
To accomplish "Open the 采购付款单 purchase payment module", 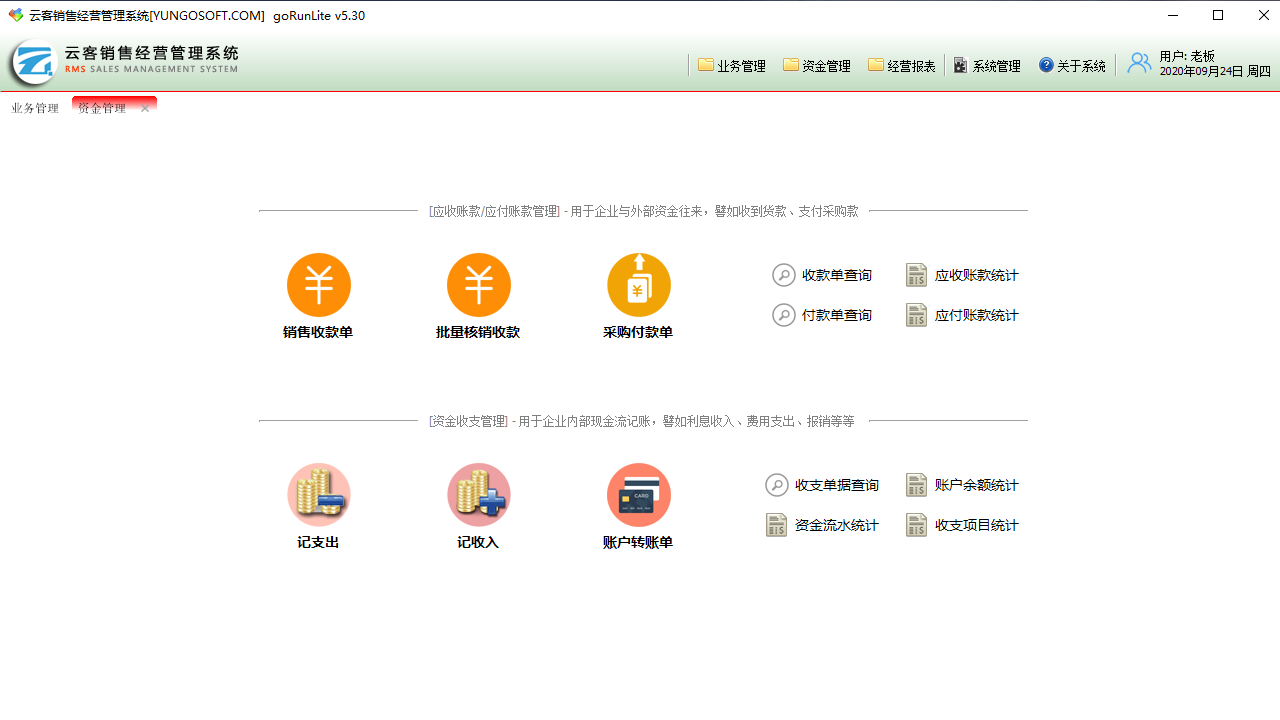I will (638, 295).
